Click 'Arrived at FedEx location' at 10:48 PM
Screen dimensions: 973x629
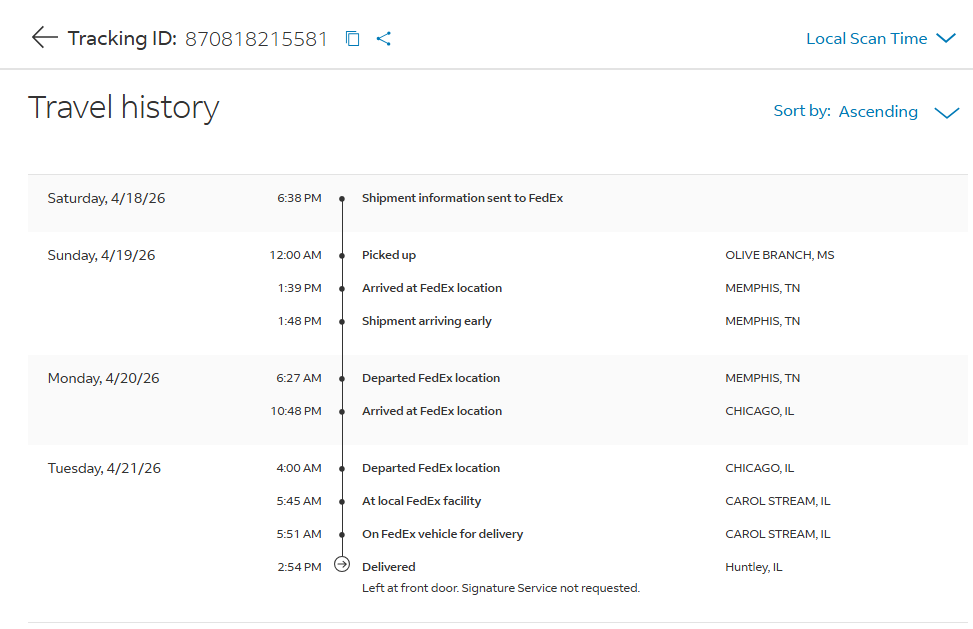point(432,411)
